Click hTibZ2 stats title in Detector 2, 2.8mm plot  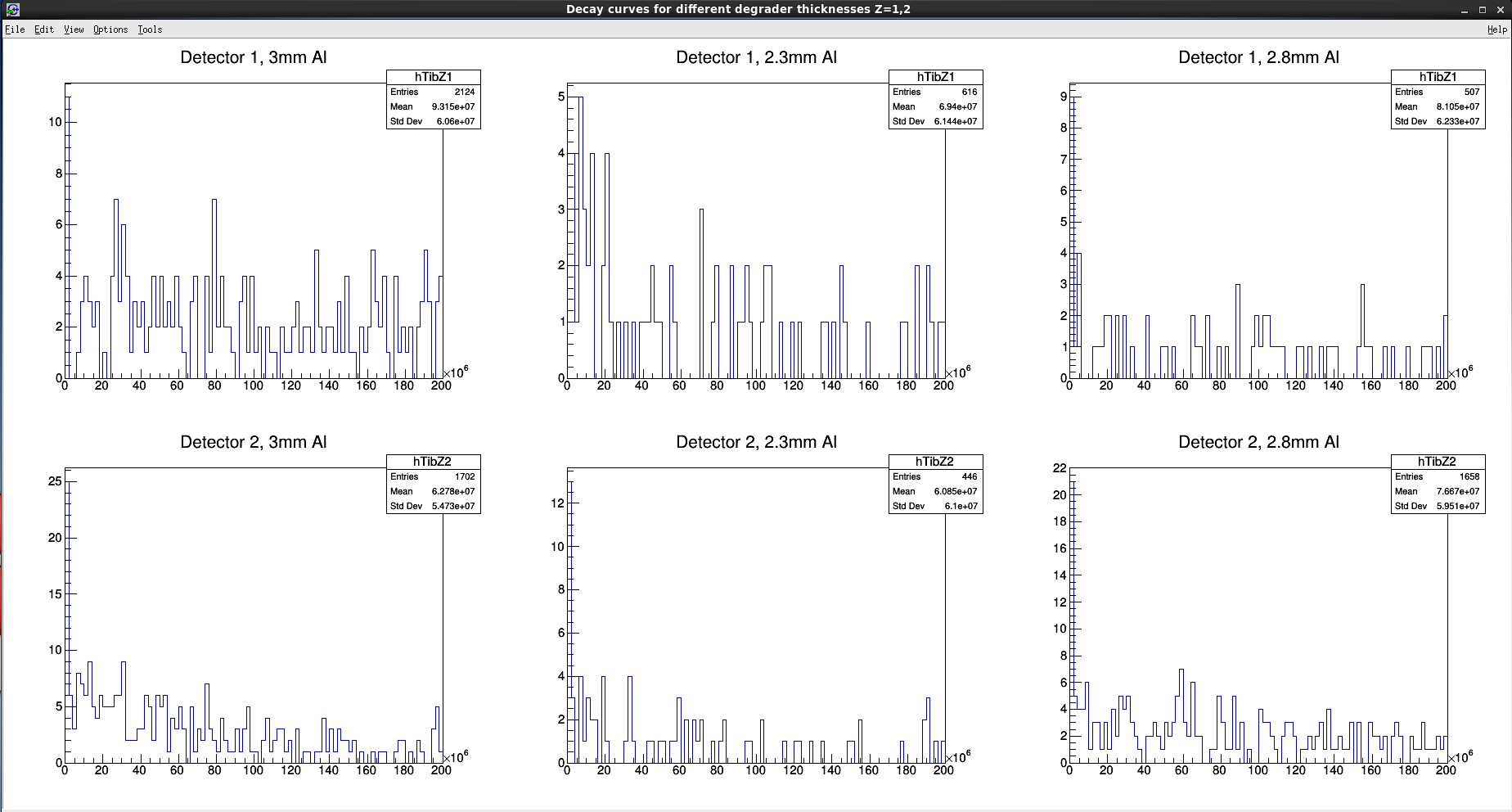[1437, 462]
